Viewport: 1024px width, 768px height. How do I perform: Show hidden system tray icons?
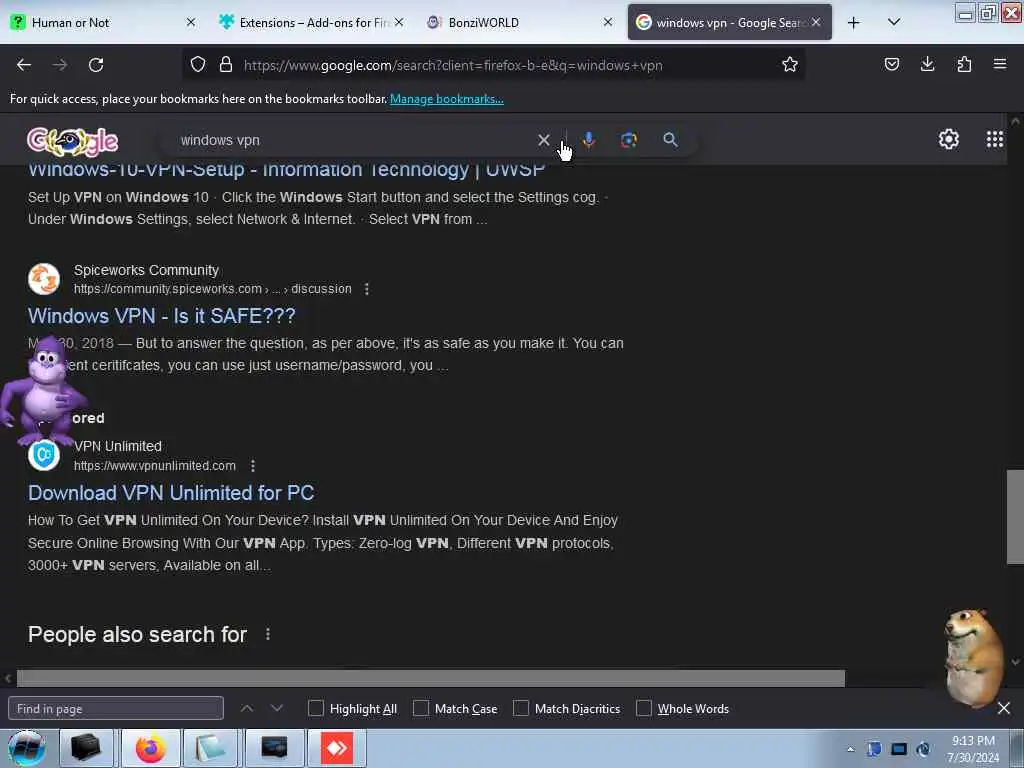tap(850, 749)
